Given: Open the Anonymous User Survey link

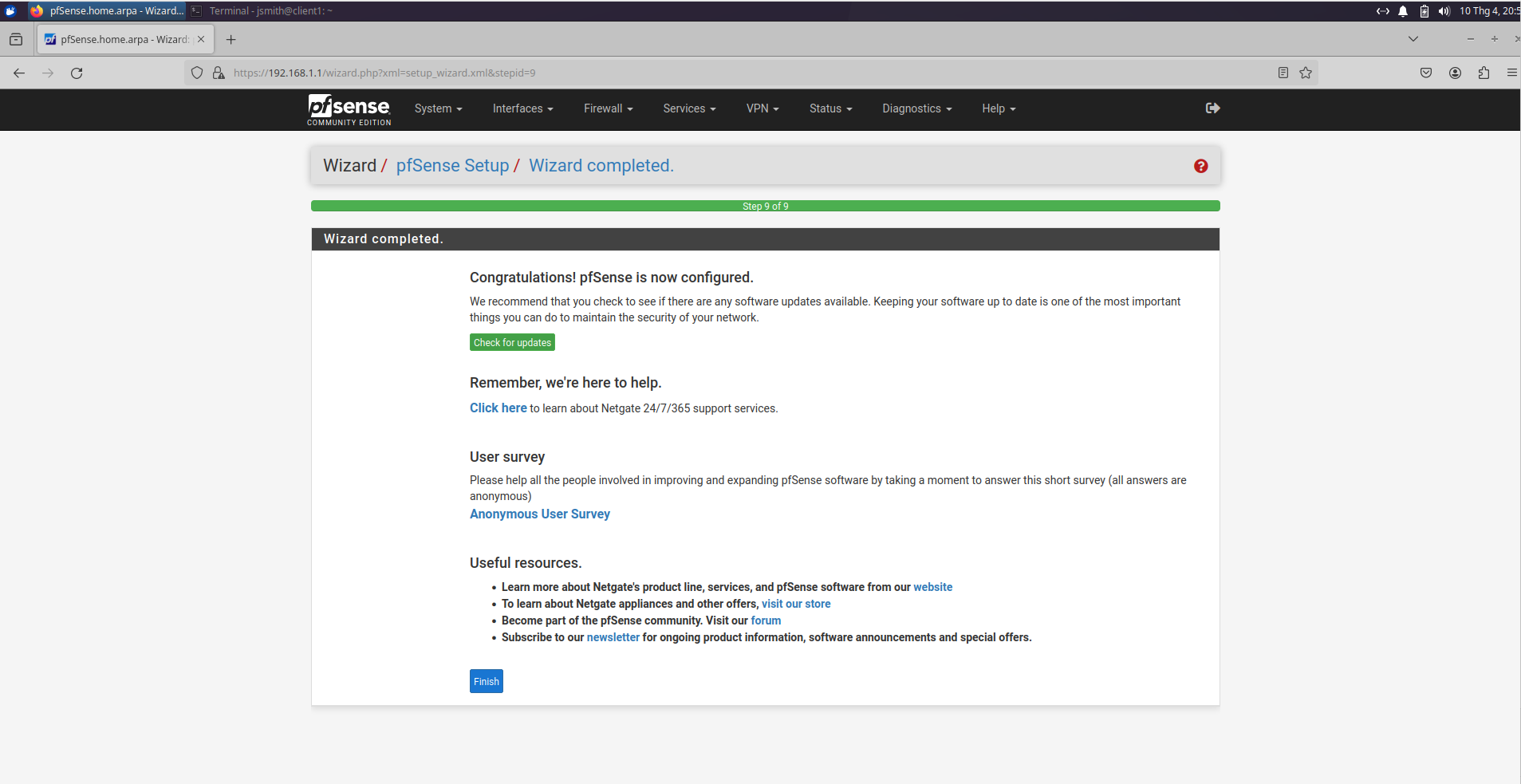Looking at the screenshot, I should point(539,514).
